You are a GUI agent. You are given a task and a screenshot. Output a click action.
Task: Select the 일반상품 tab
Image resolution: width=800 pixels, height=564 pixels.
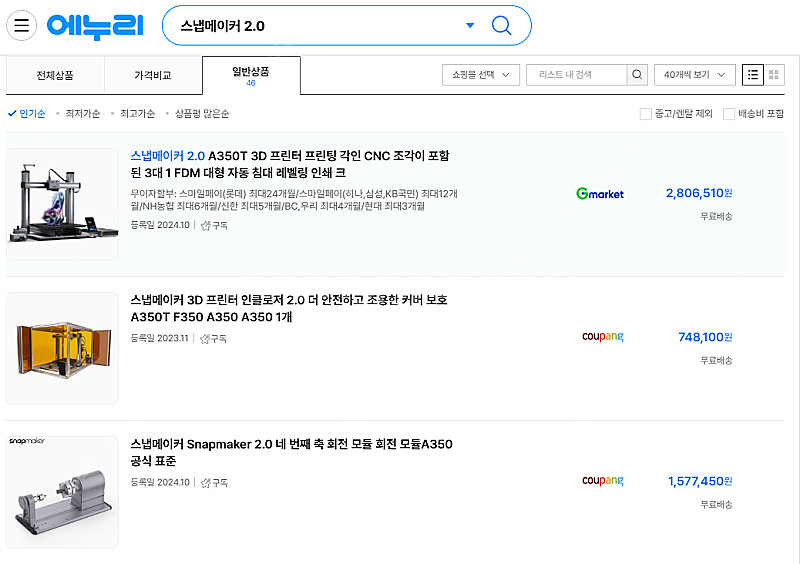(x=251, y=76)
